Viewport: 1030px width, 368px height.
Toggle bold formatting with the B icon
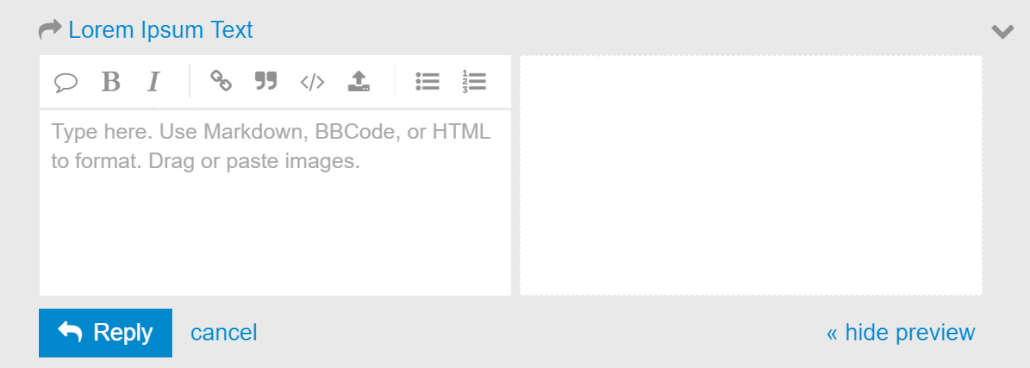pos(111,81)
